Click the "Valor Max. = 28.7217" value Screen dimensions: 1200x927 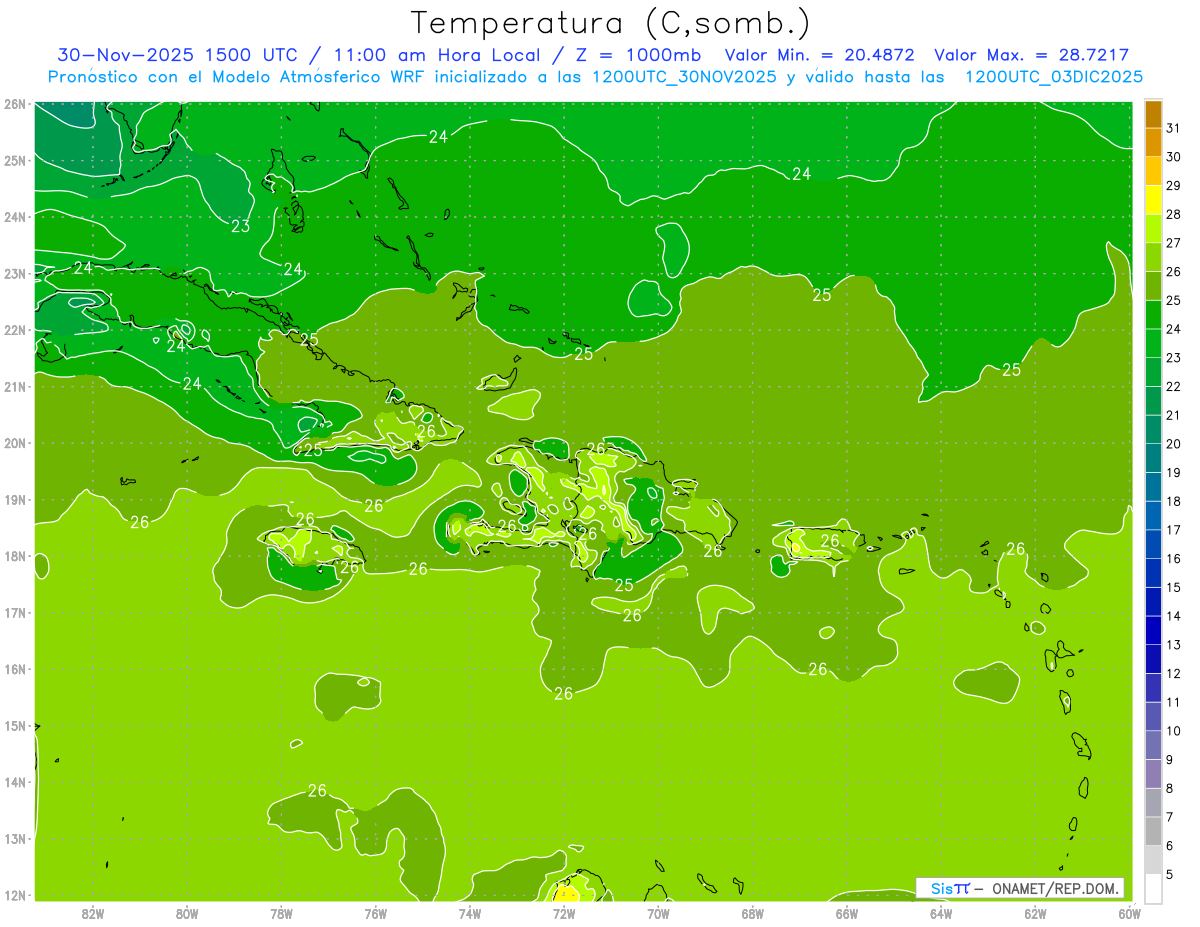click(x=1031, y=55)
